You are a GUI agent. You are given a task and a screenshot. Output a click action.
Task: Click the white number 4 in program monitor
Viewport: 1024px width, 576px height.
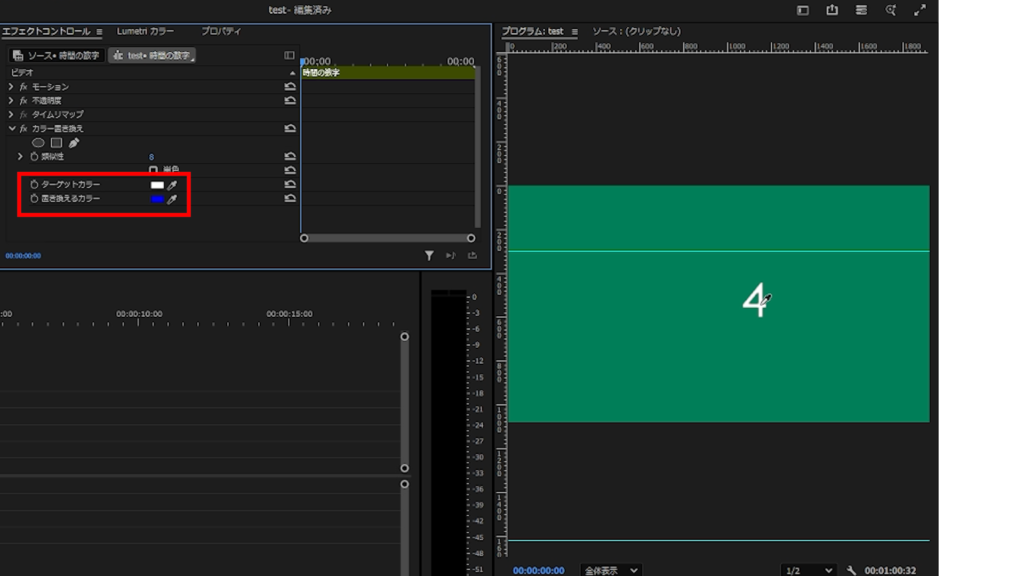pos(754,300)
